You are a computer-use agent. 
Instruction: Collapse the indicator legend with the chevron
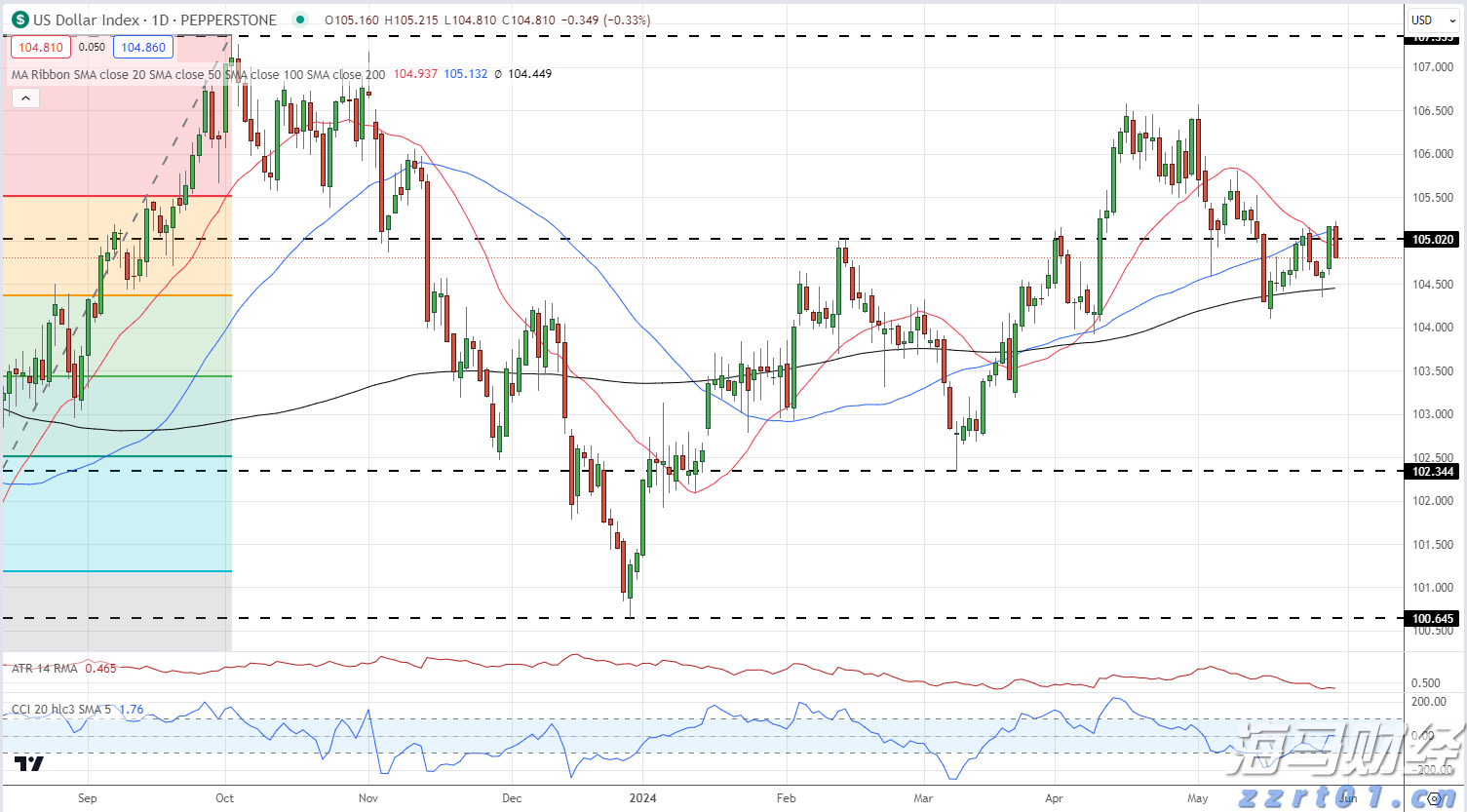click(x=25, y=97)
